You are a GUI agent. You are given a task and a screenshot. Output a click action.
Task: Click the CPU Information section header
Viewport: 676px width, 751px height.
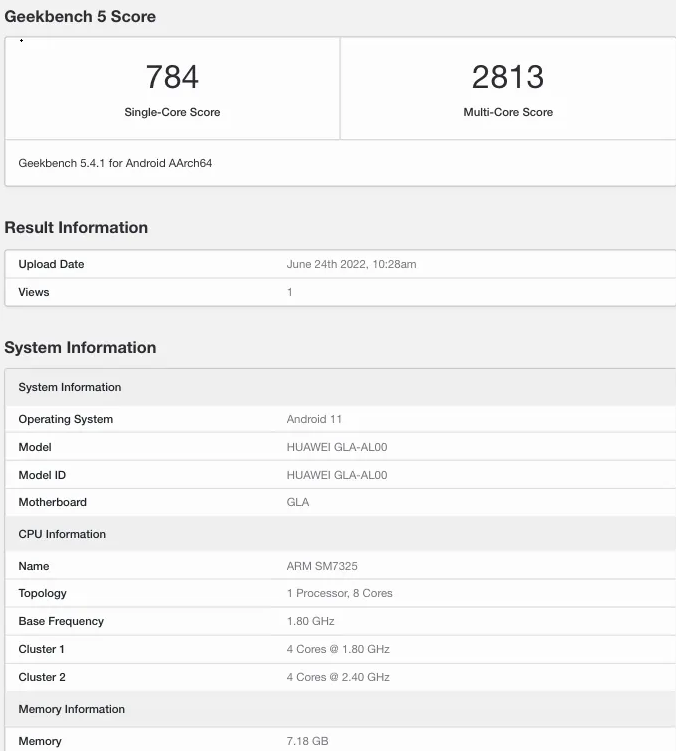[x=62, y=534]
